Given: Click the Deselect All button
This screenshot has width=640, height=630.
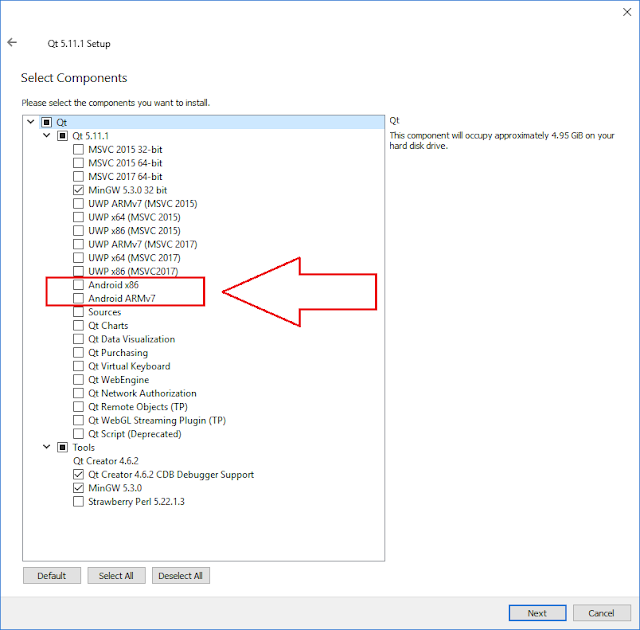Looking at the screenshot, I should tap(181, 575).
